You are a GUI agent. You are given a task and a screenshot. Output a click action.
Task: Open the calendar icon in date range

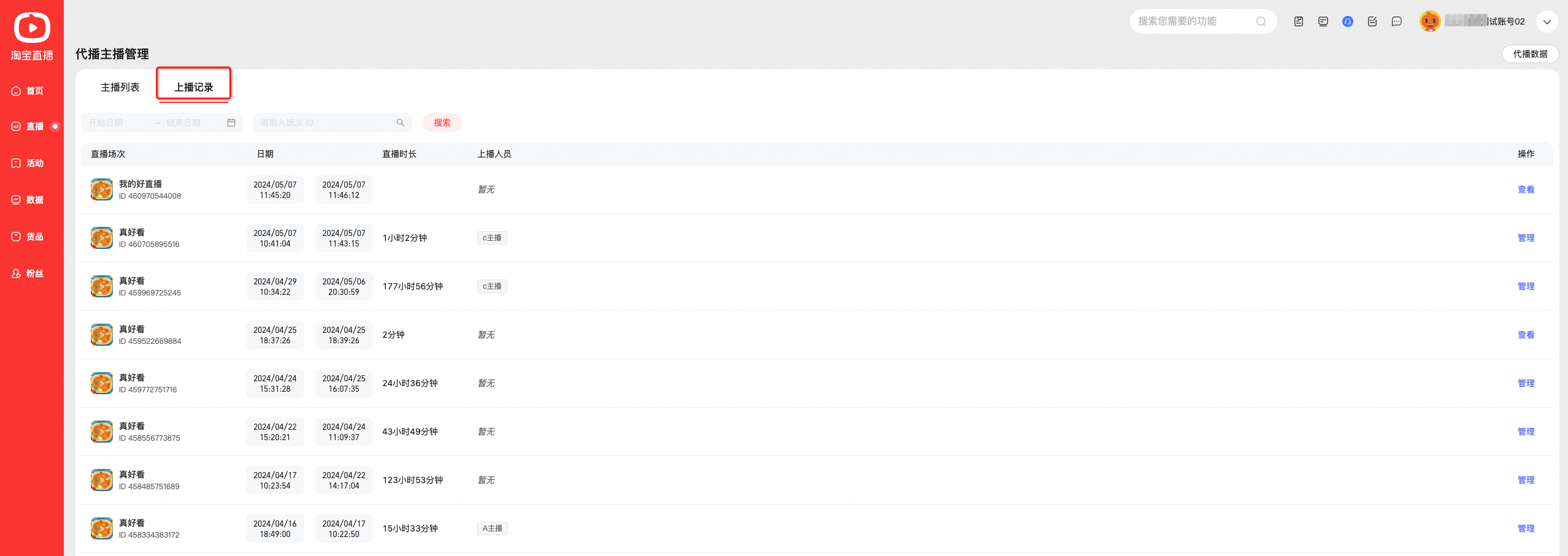coord(231,123)
